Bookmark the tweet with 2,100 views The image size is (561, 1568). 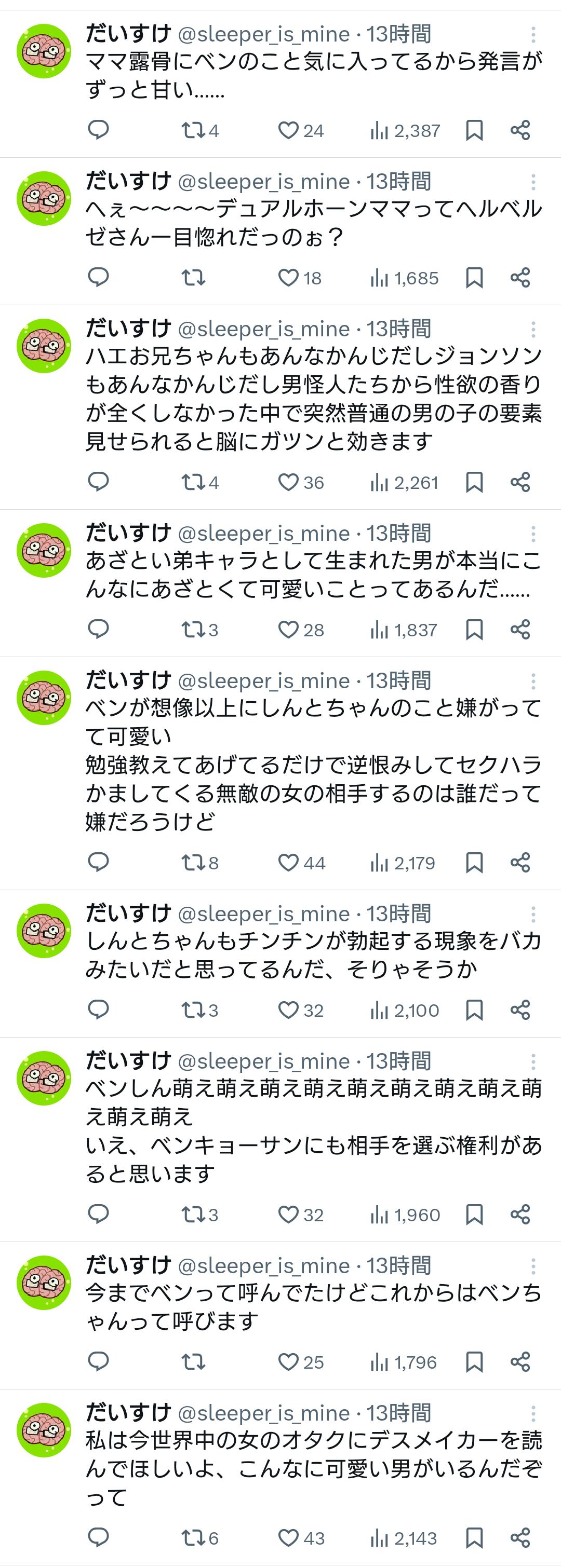[474, 1010]
